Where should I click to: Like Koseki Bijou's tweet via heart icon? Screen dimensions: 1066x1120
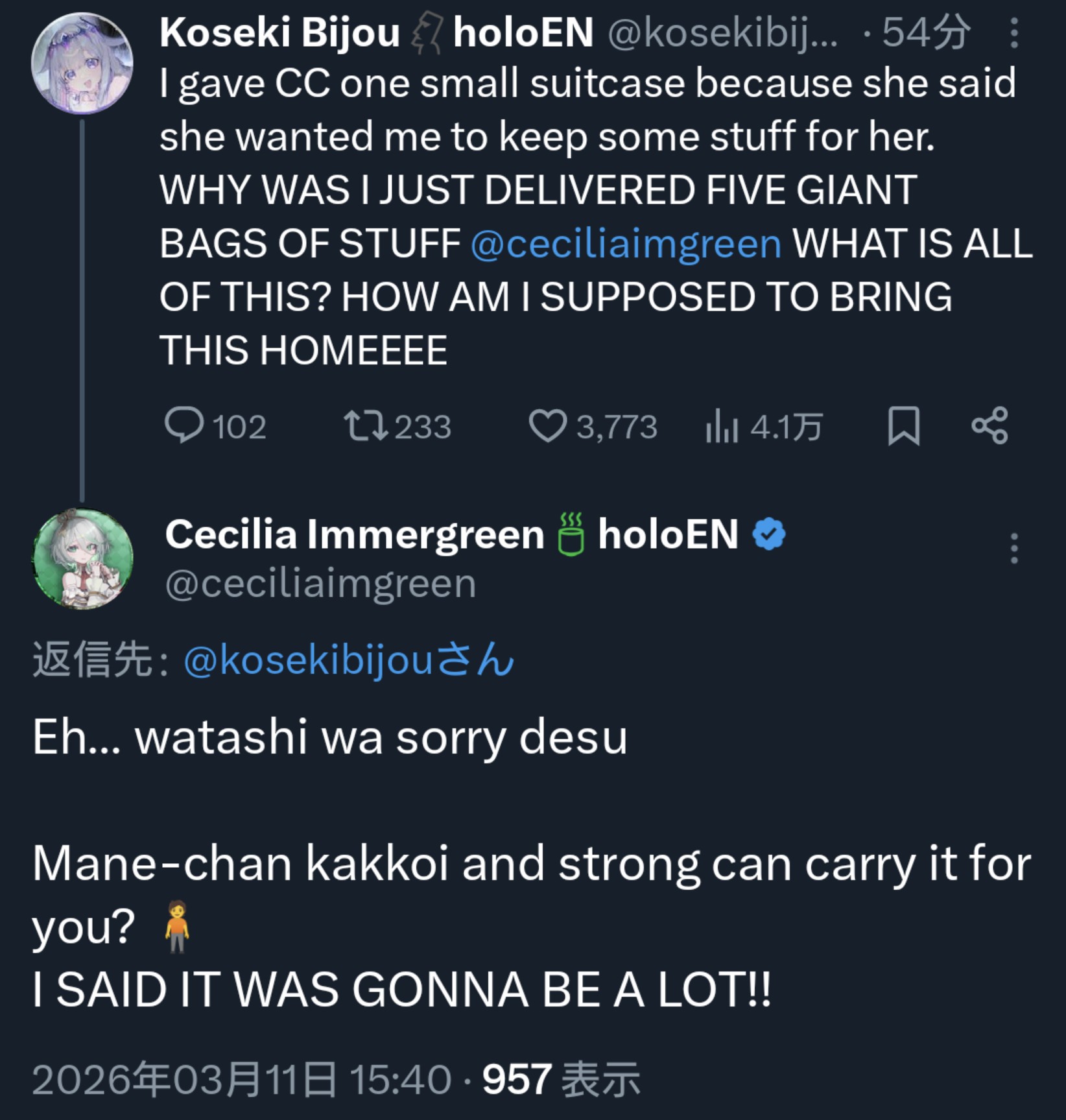[x=548, y=426]
